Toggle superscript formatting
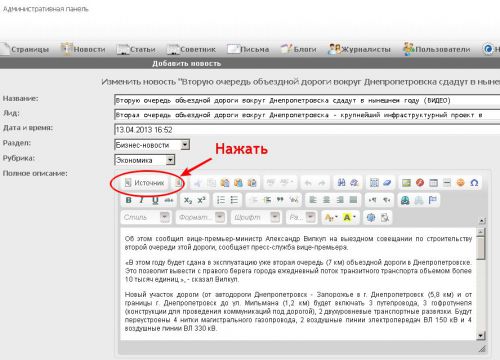 (x=201, y=200)
